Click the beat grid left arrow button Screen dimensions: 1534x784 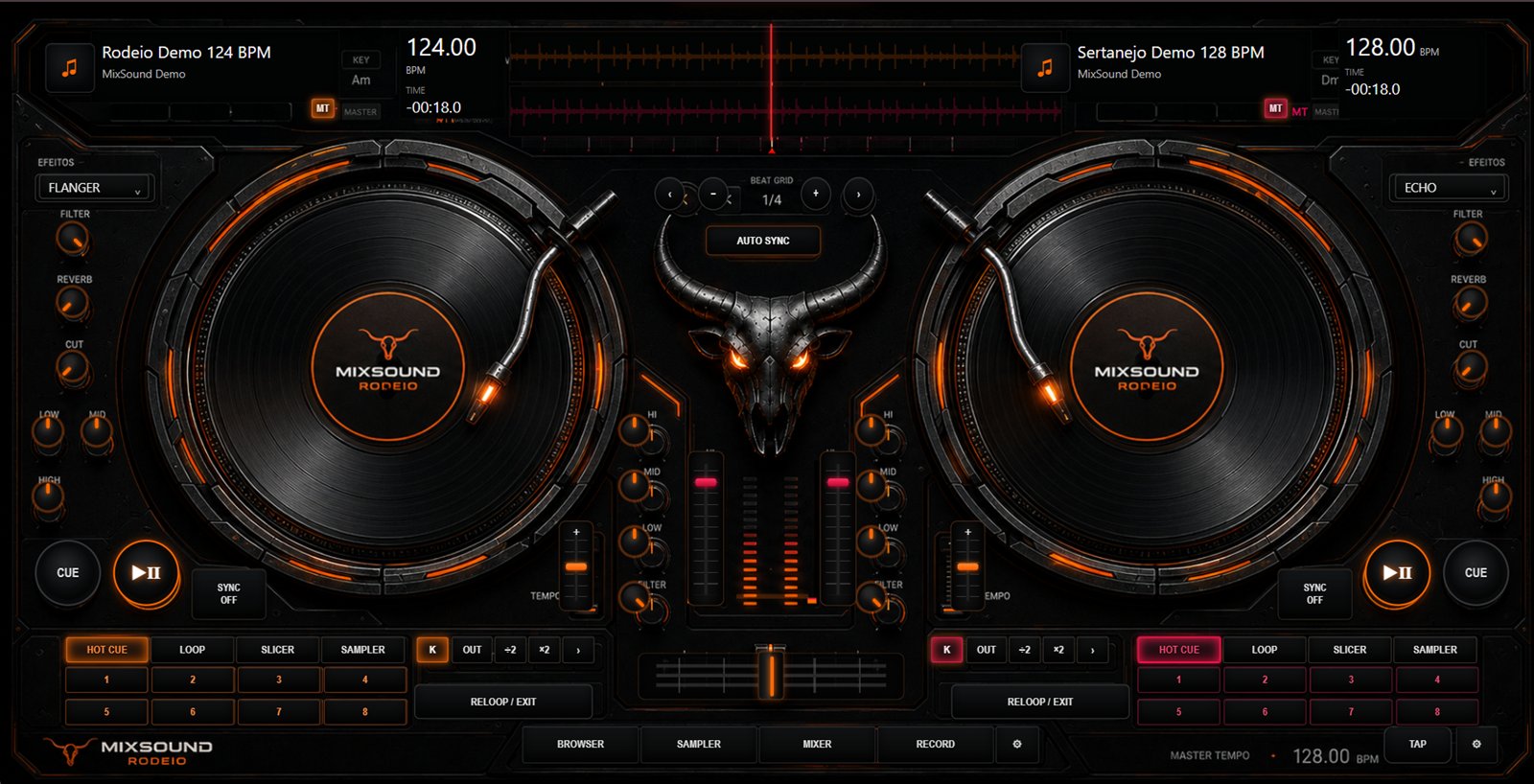click(669, 195)
